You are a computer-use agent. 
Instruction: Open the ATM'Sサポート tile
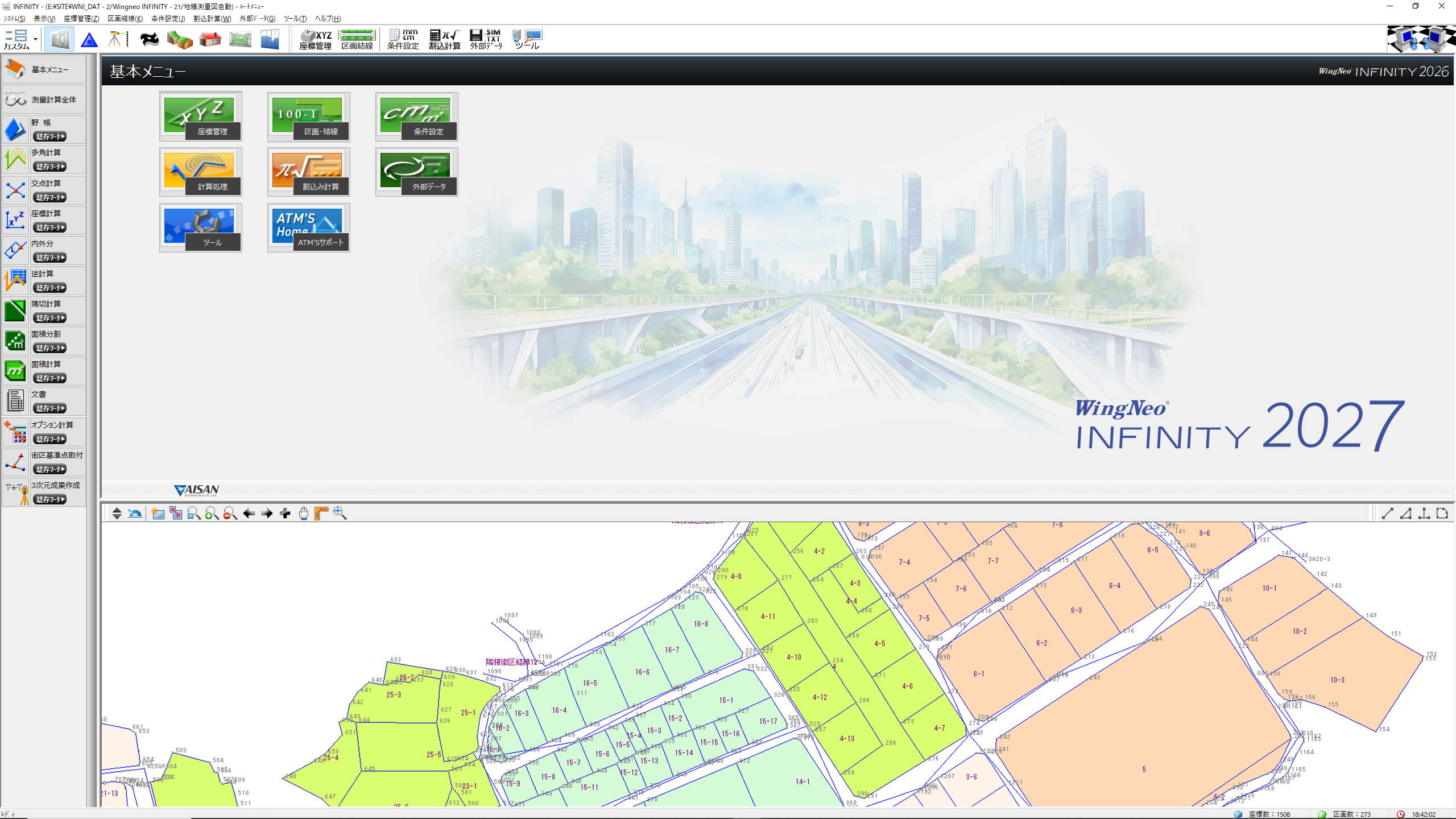[308, 228]
